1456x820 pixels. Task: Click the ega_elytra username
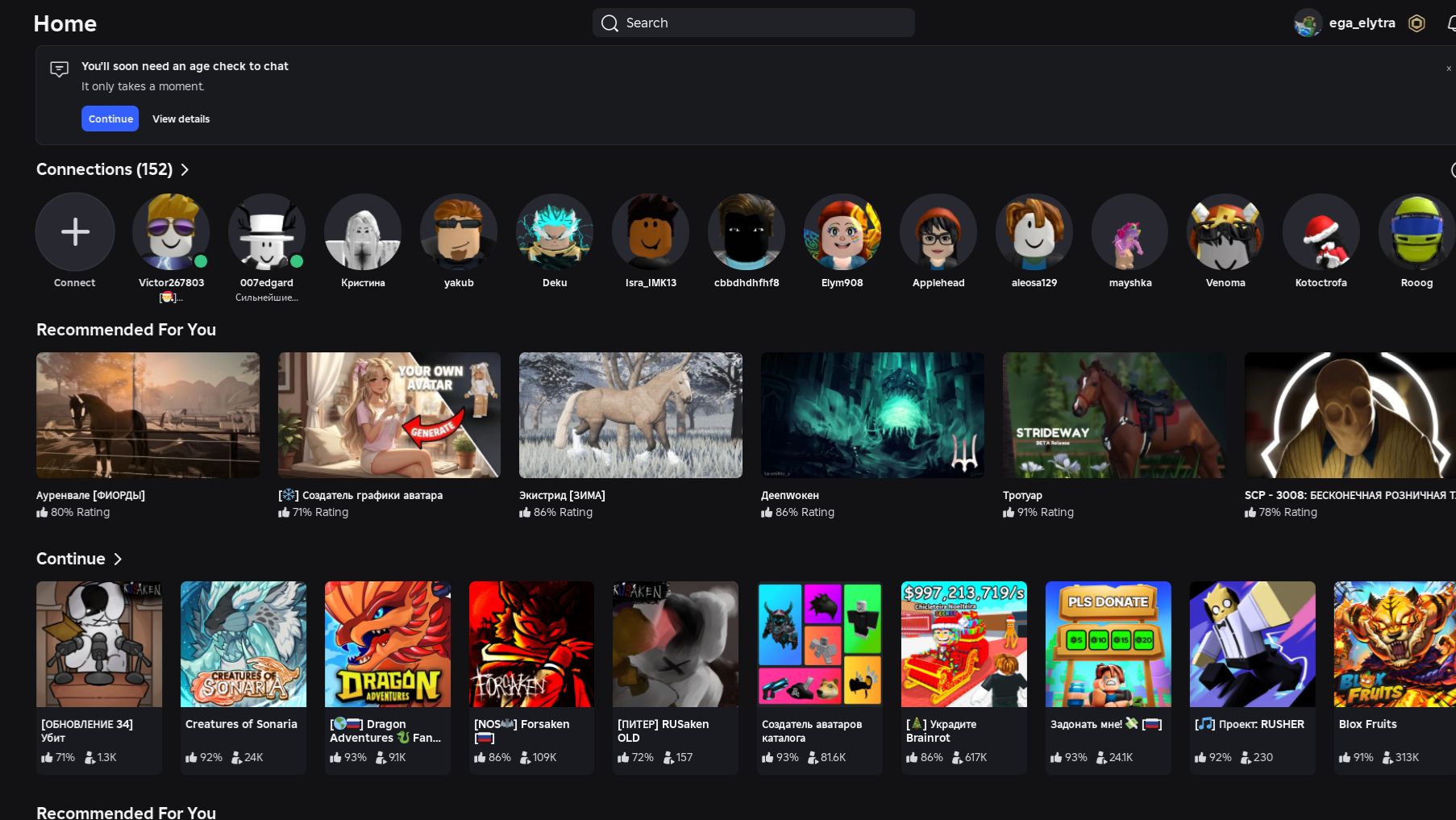click(x=1362, y=23)
